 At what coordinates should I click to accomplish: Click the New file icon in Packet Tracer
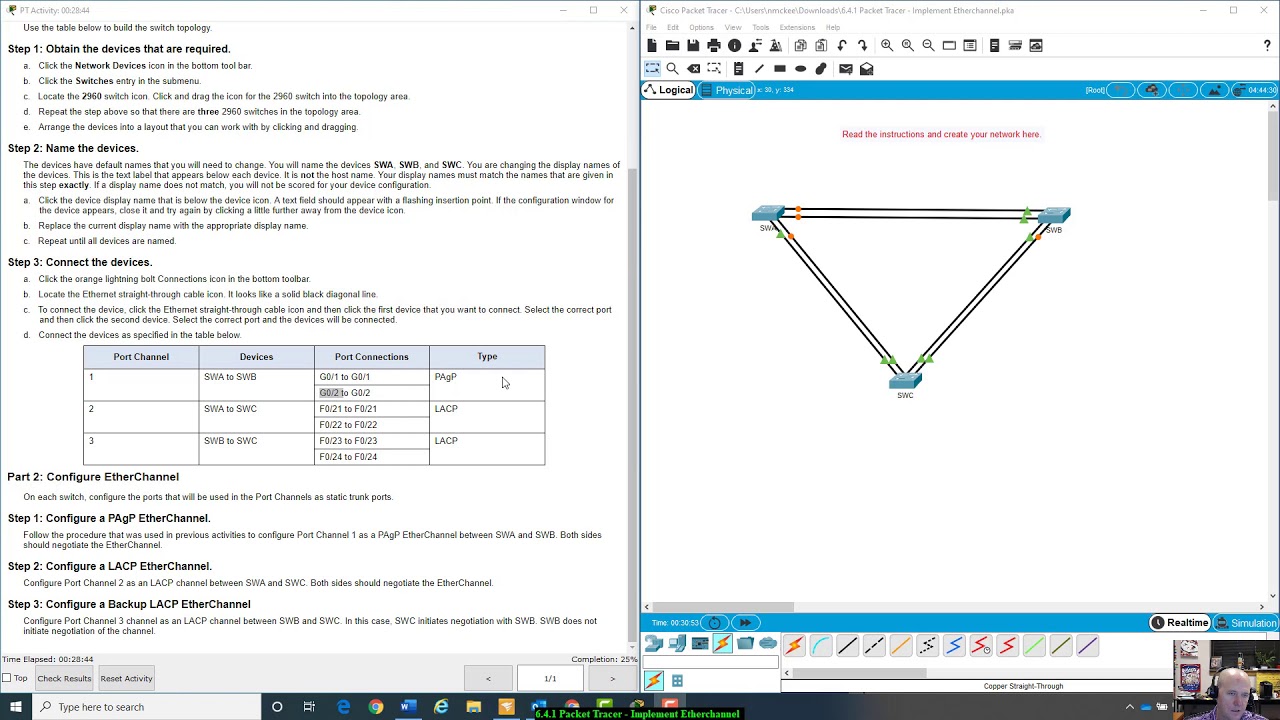(652, 46)
